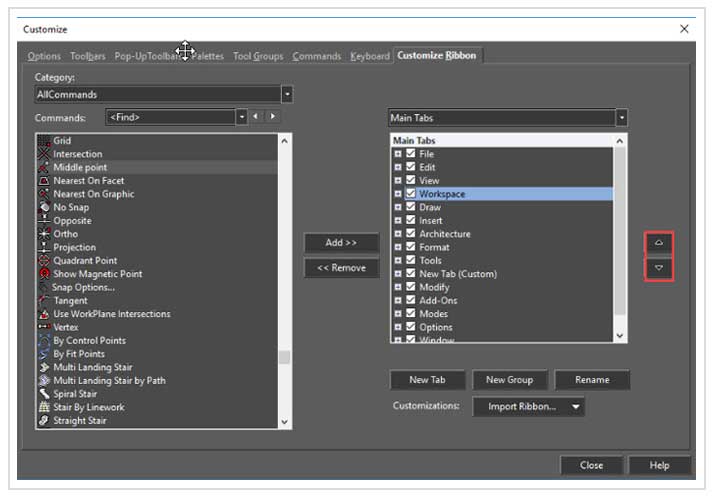Uncheck the Insert tab checkbox

pos(411,220)
